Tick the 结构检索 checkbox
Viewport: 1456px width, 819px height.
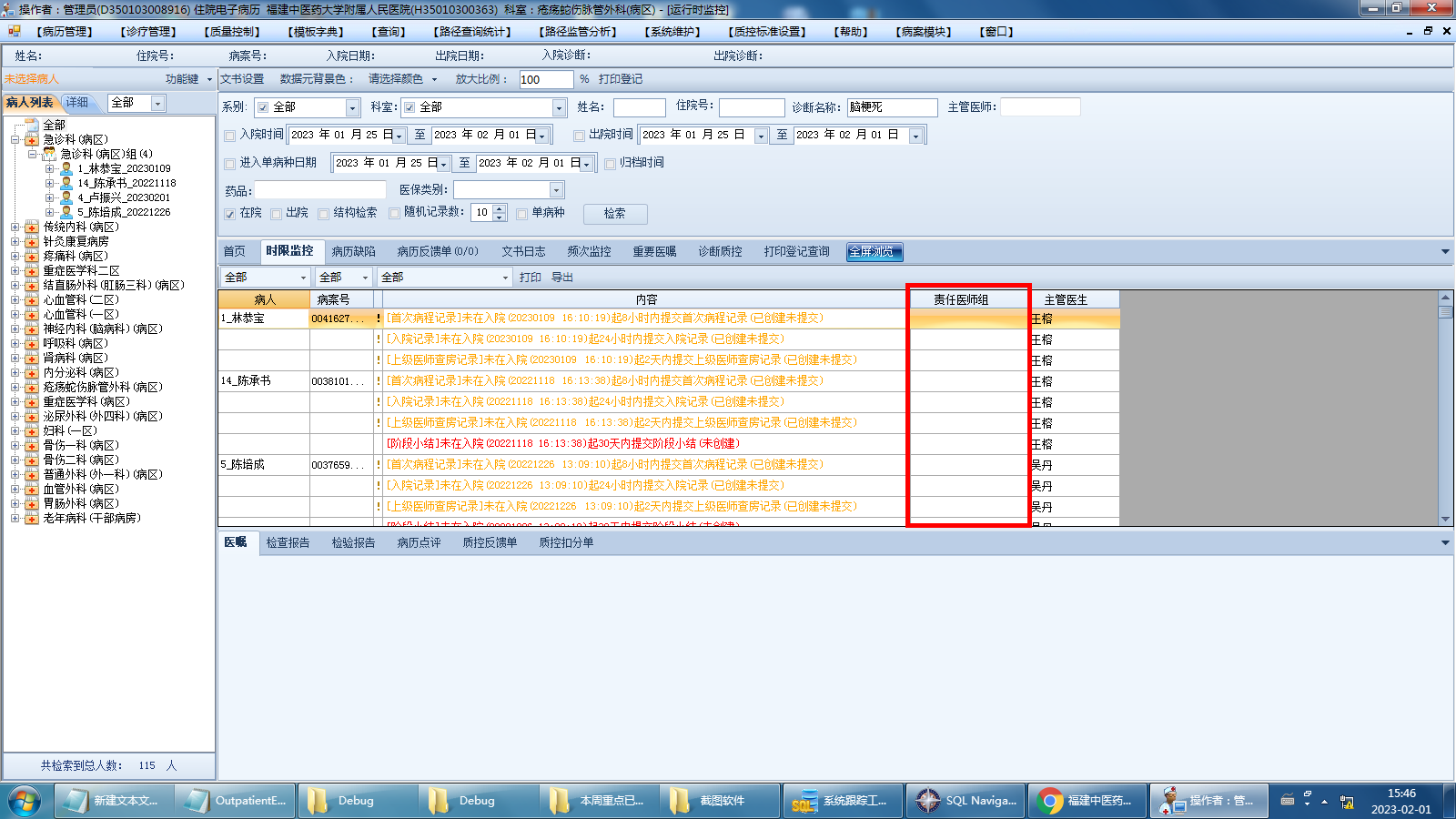(x=323, y=214)
